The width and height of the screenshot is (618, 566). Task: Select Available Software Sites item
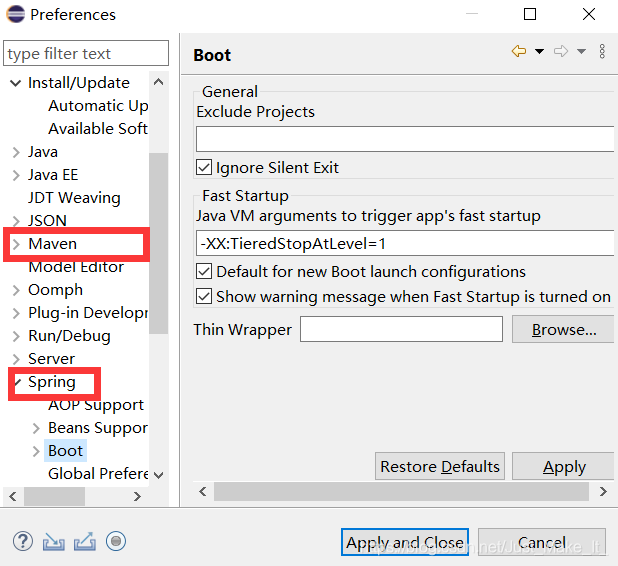click(x=98, y=128)
